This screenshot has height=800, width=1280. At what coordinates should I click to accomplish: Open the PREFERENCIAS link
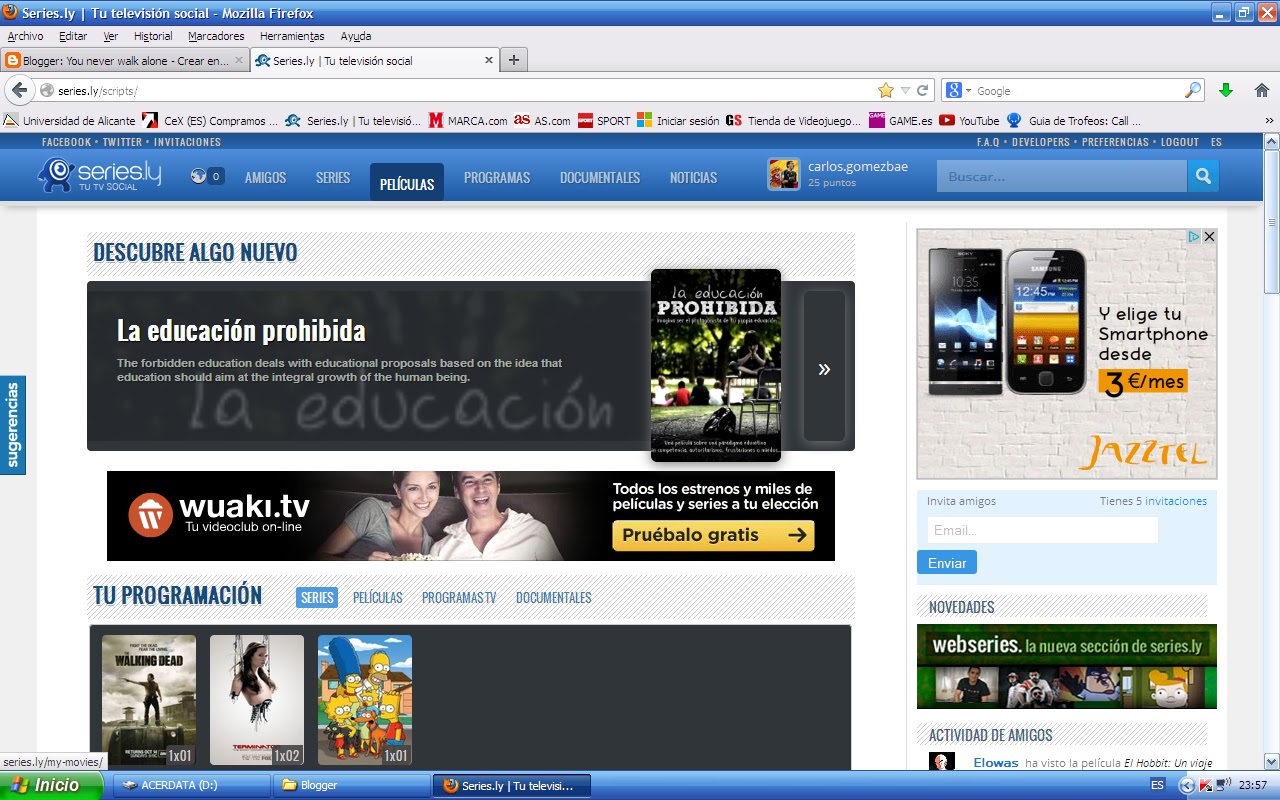(1115, 142)
